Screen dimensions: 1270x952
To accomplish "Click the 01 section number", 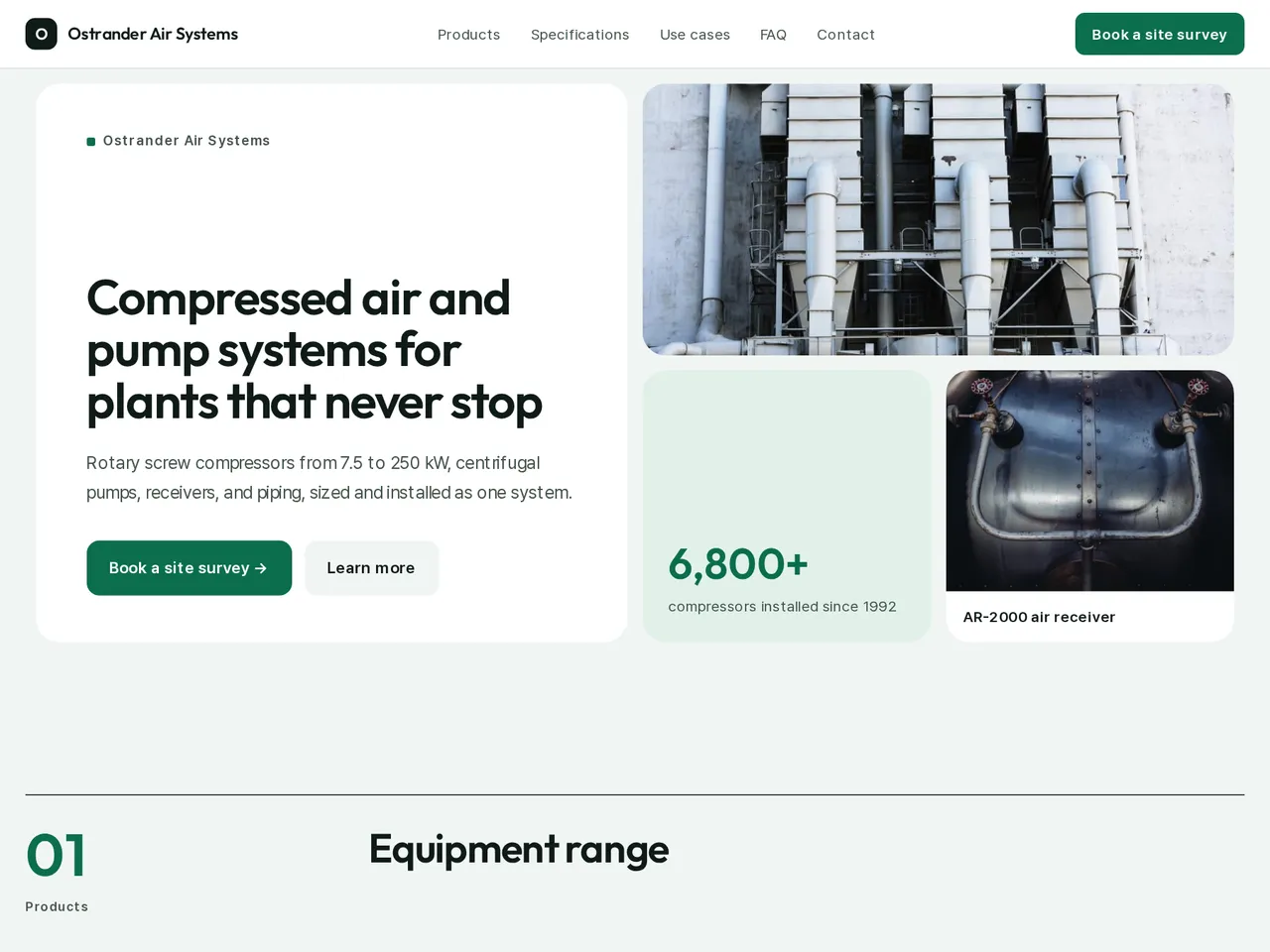I will [x=56, y=855].
